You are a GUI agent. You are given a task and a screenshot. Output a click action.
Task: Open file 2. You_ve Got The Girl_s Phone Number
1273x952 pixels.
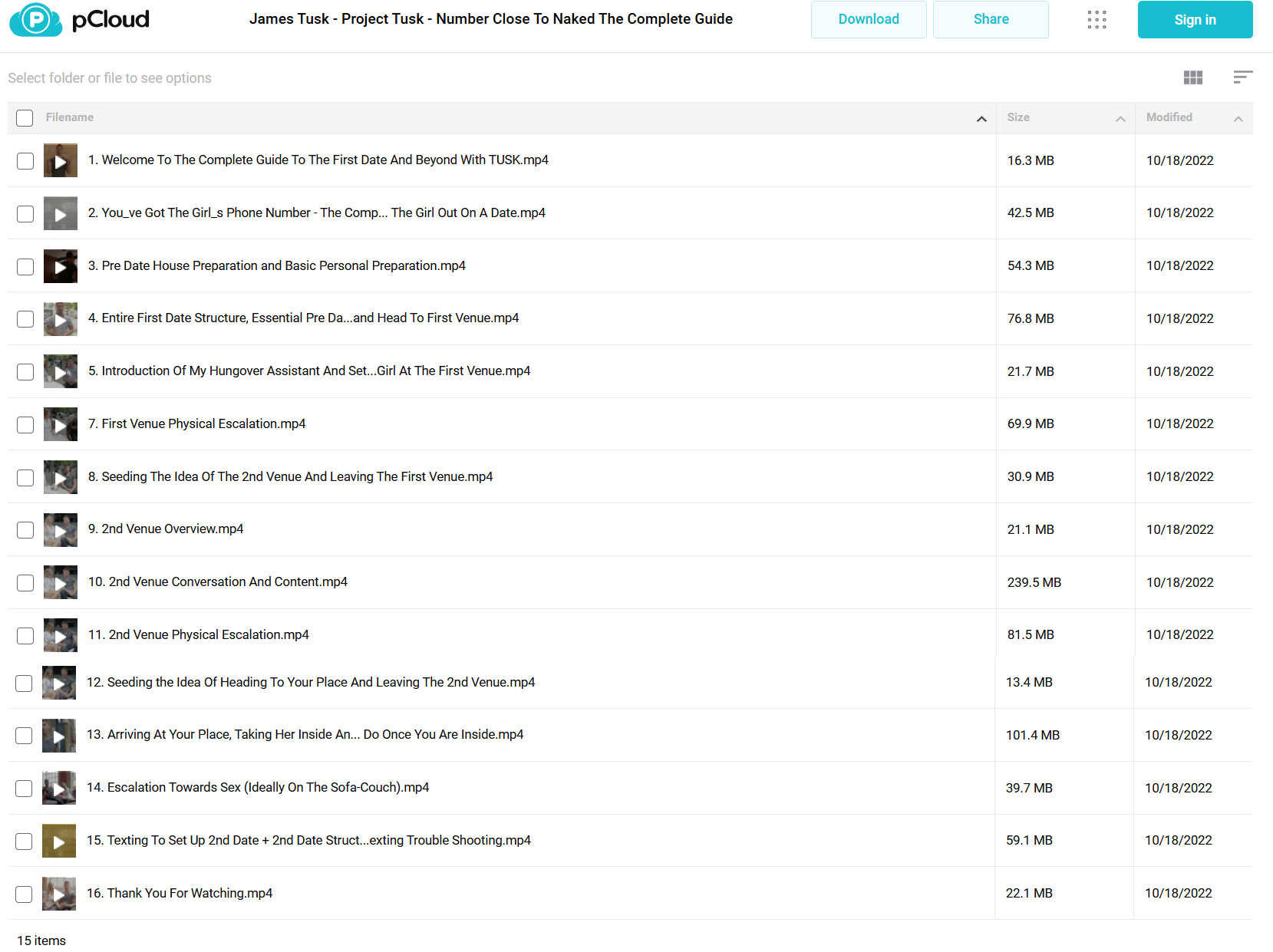[316, 212]
